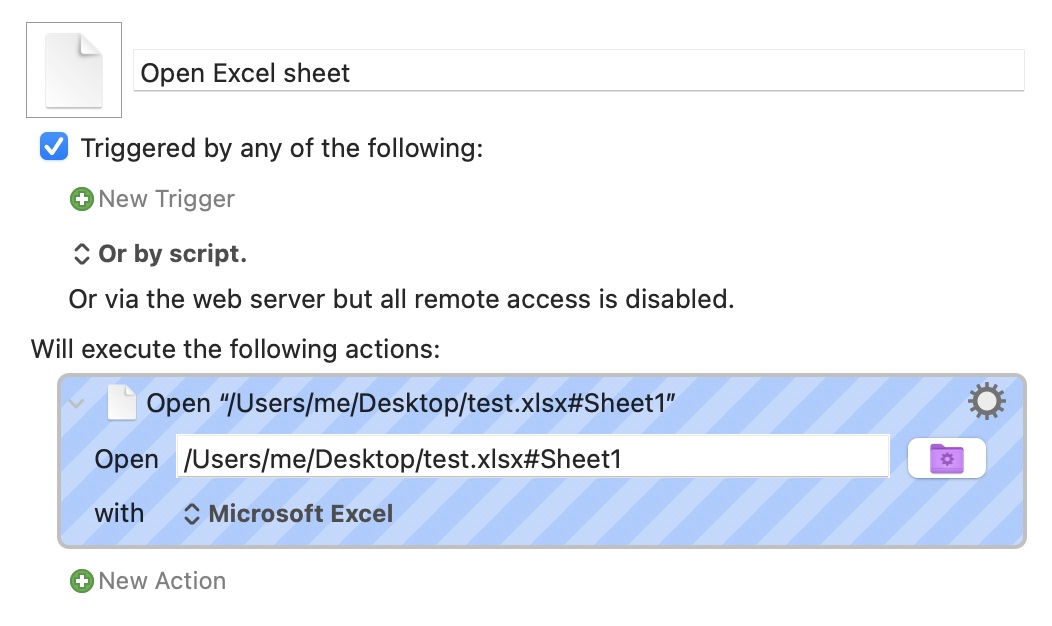Open the action gear menu
This screenshot has height=626, width=1052.
click(x=986, y=401)
